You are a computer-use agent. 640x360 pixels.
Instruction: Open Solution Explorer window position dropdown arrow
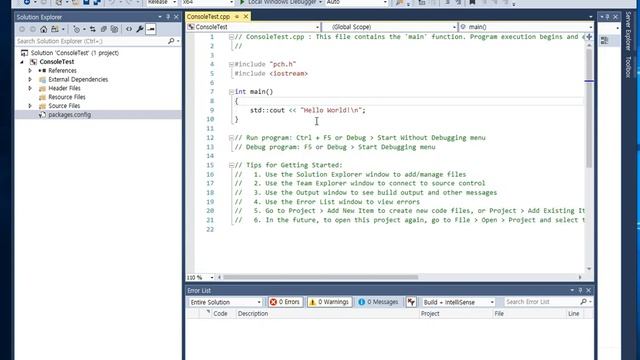pos(160,17)
